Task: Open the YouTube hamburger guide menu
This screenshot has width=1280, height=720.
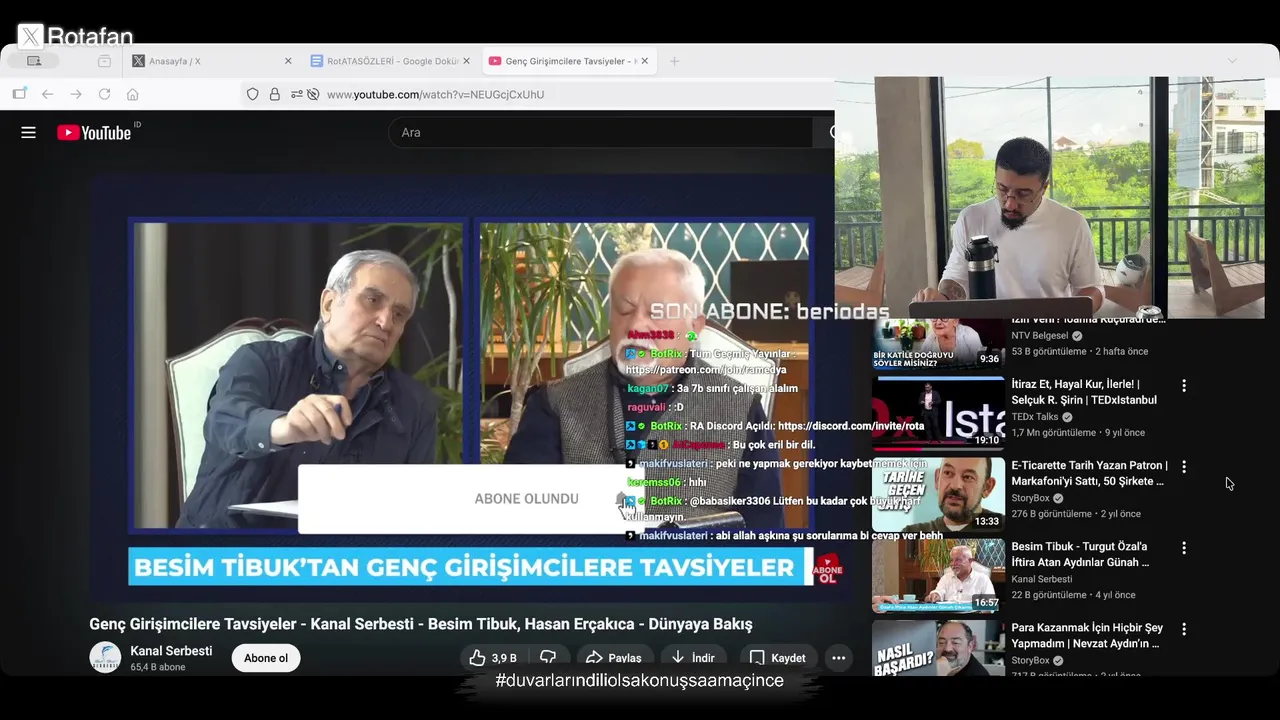Action: coord(28,132)
